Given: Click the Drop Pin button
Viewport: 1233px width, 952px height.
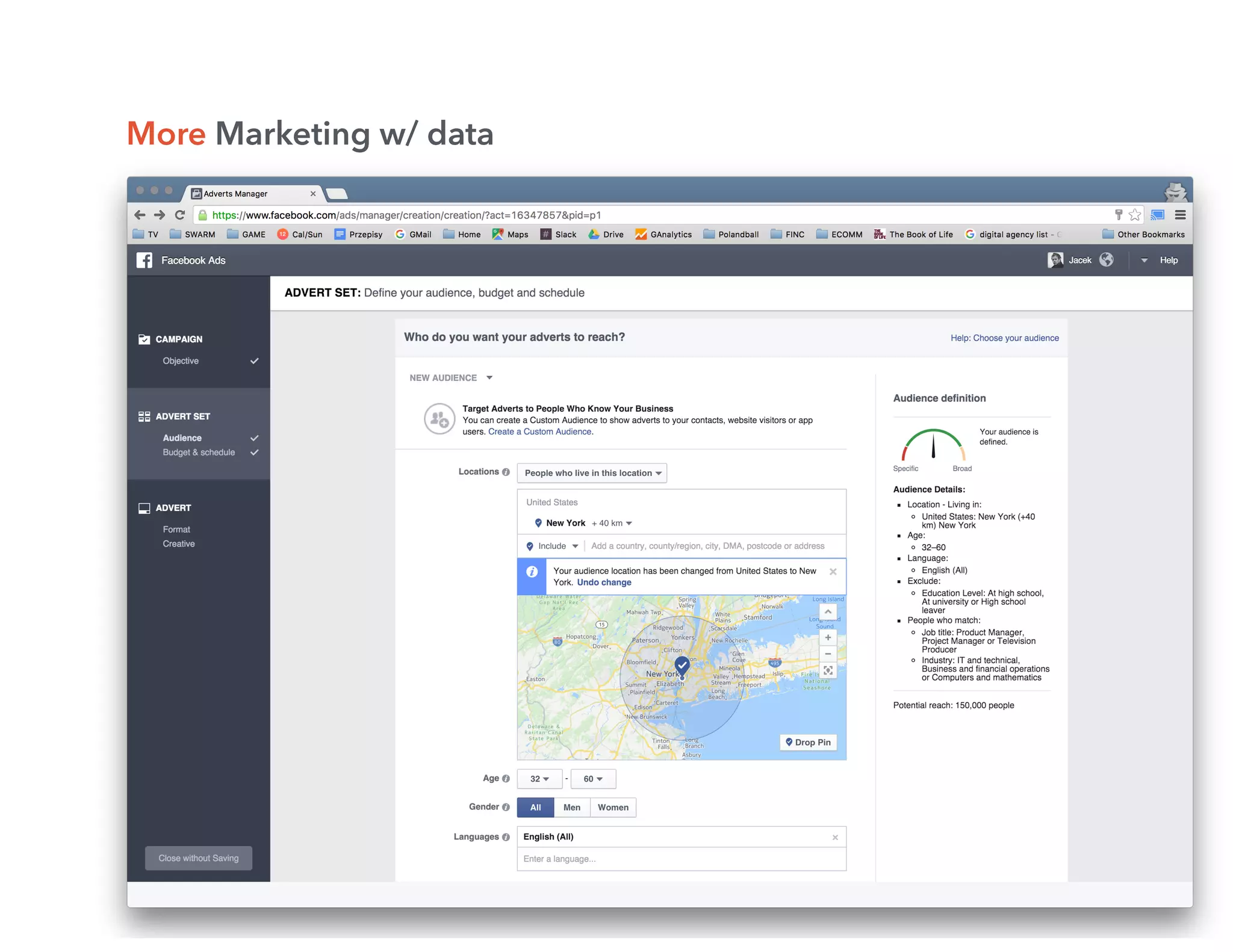Looking at the screenshot, I should coord(808,742).
